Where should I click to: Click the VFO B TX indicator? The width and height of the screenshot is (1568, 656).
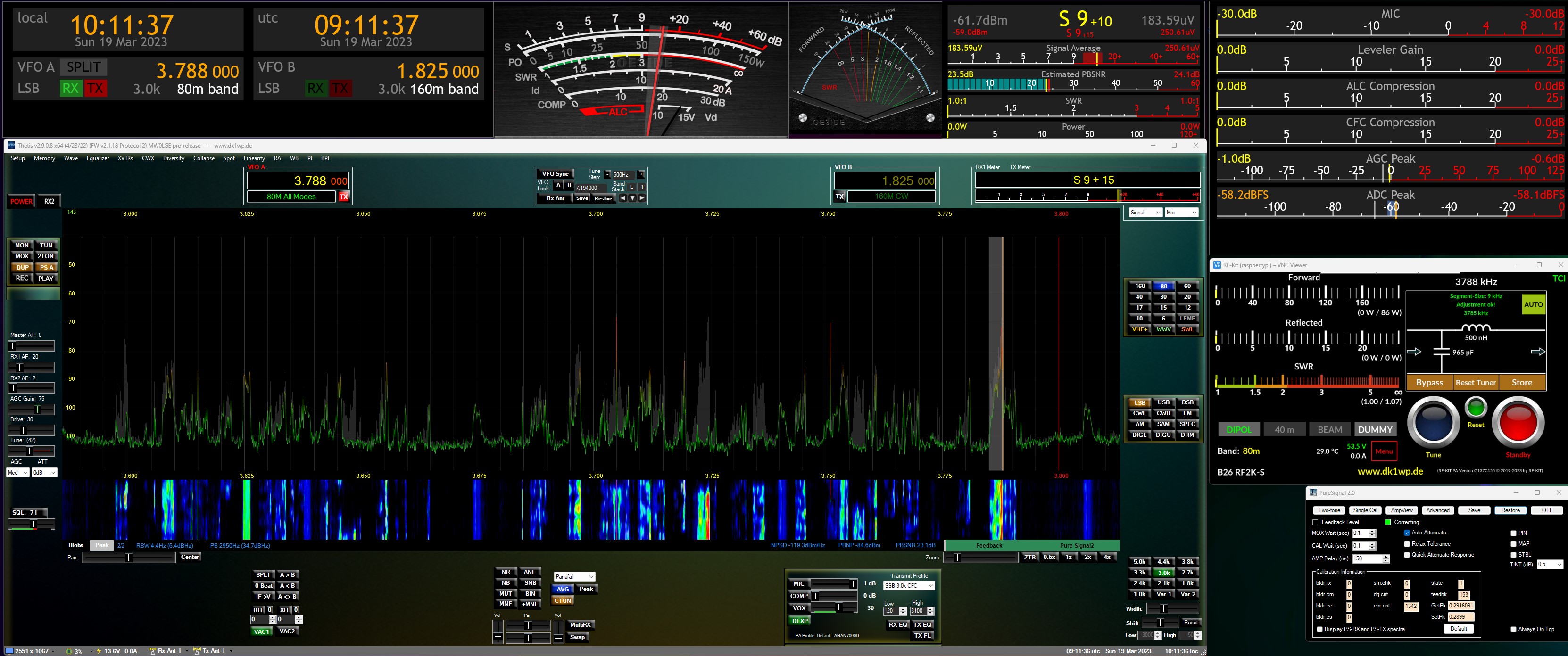tap(840, 197)
